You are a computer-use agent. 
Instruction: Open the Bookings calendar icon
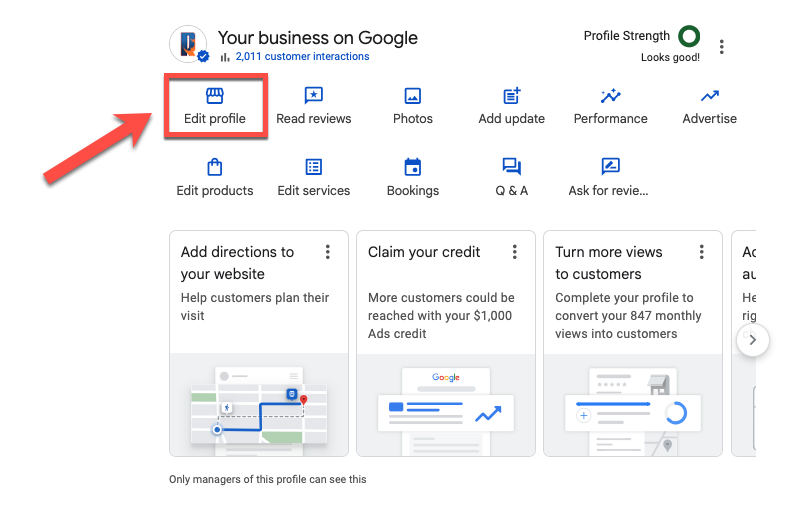[413, 167]
